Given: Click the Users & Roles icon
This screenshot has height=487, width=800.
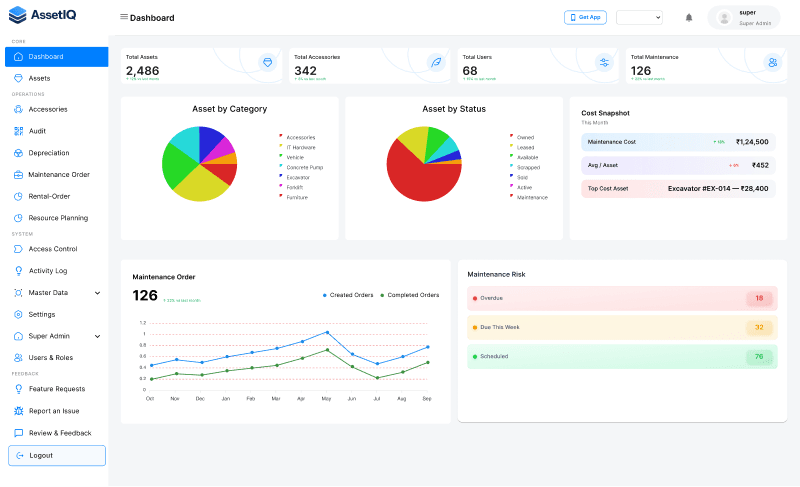Looking at the screenshot, I should (x=18, y=357).
